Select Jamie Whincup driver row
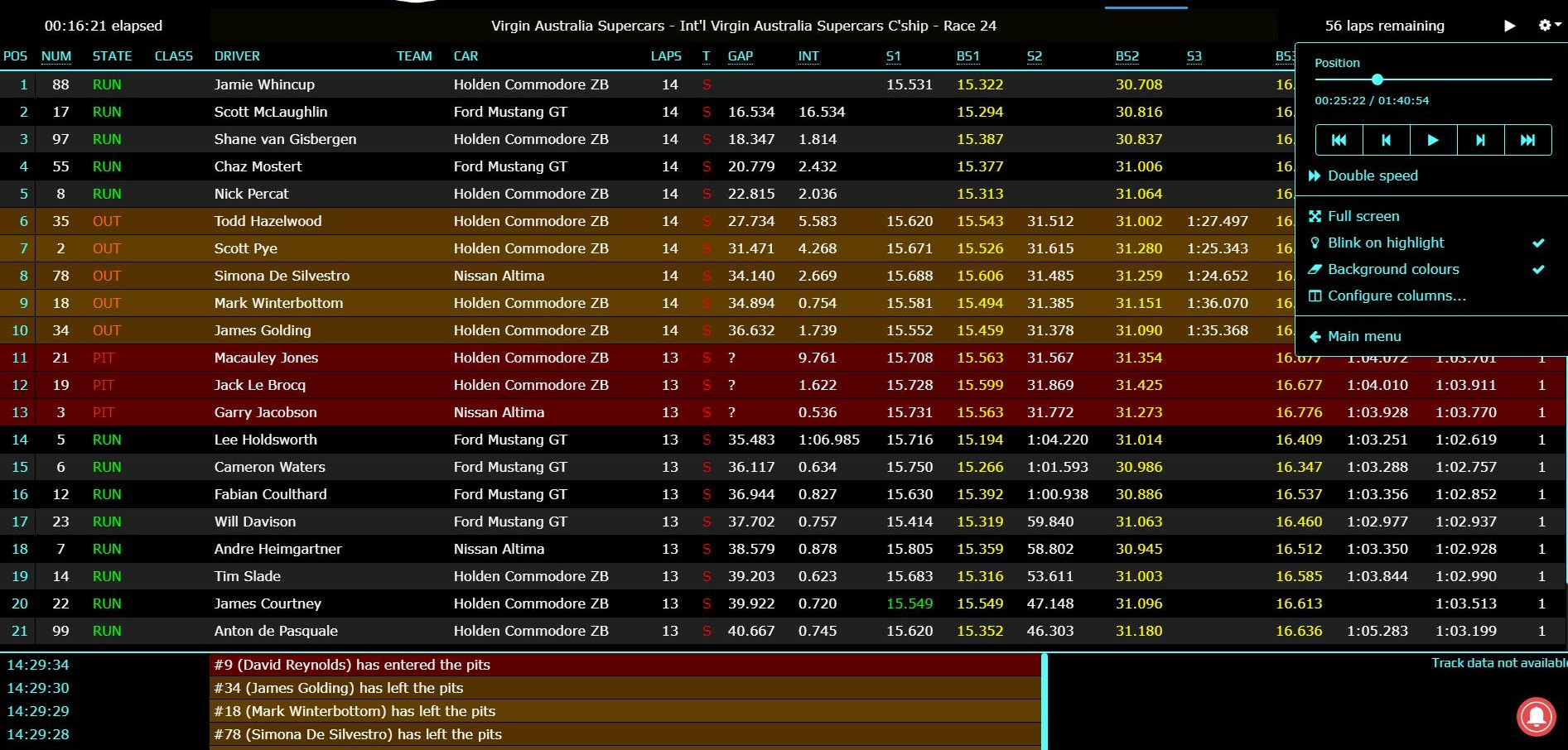This screenshot has width=1568, height=750. [x=646, y=84]
